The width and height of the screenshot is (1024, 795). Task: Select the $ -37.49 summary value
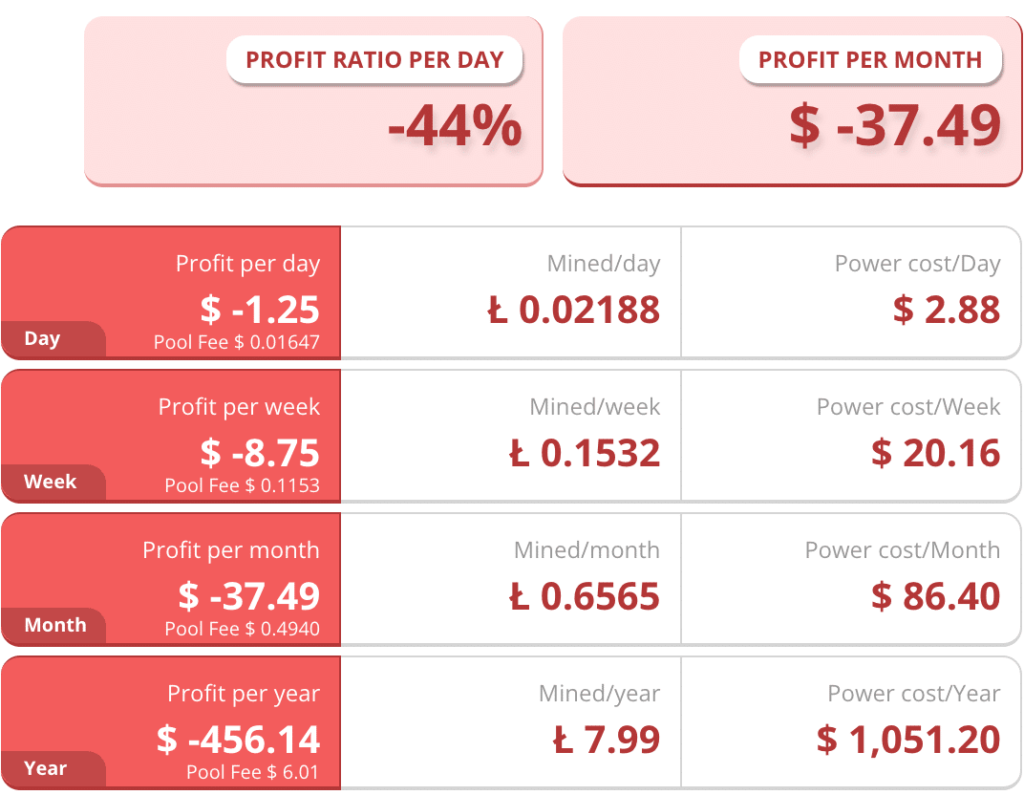895,127
